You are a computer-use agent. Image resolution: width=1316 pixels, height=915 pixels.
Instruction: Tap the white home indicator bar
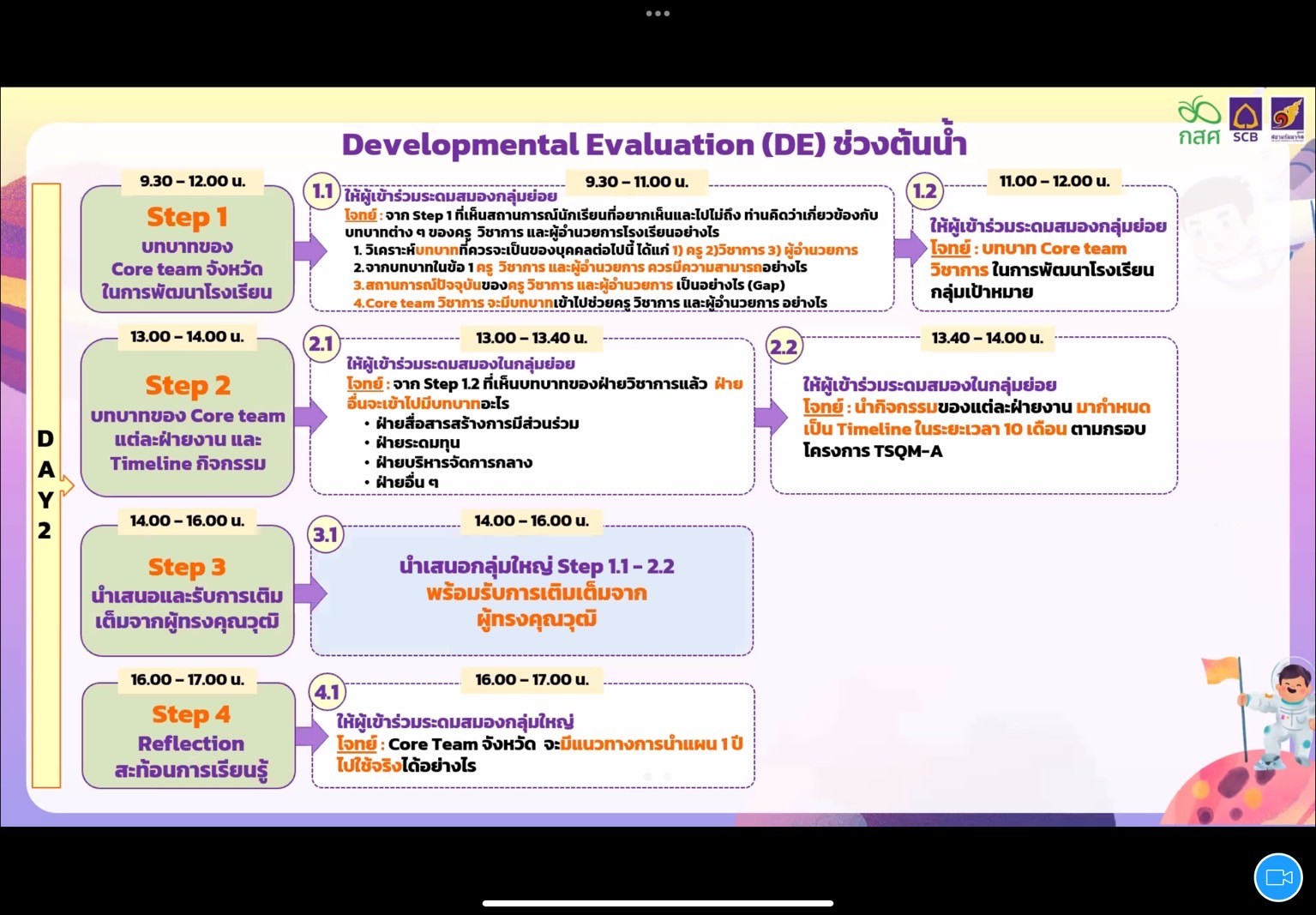point(658,903)
